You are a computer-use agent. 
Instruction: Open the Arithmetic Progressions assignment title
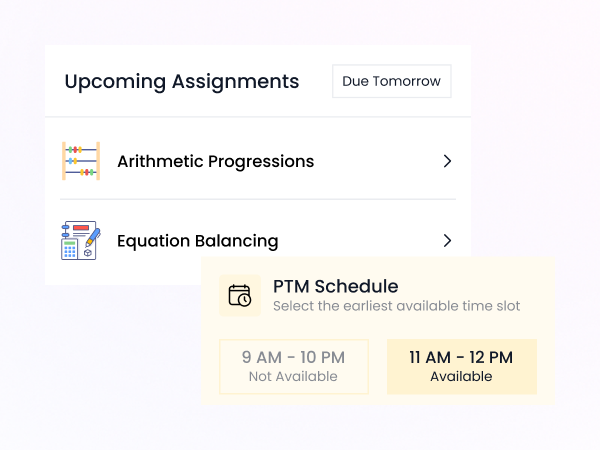(215, 161)
